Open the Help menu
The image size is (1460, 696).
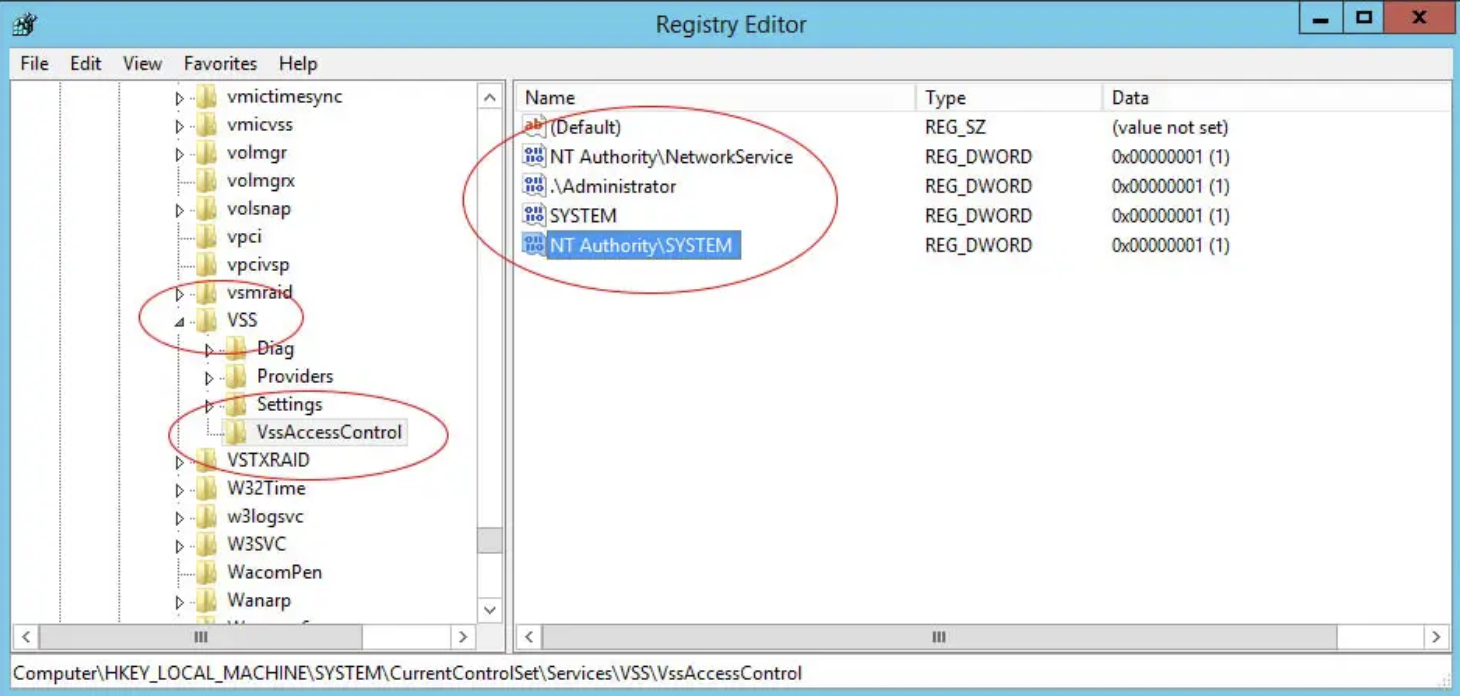pos(298,63)
